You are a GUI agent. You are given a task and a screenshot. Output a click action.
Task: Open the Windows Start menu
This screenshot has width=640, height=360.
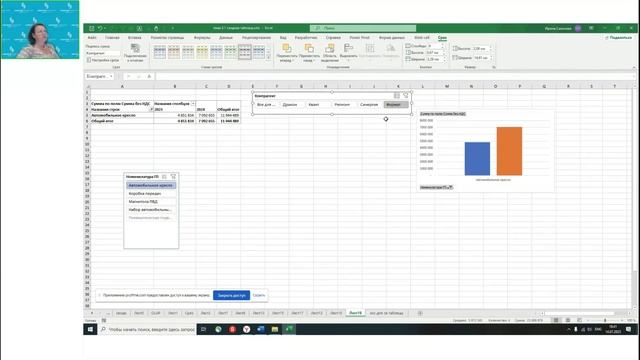point(90,329)
